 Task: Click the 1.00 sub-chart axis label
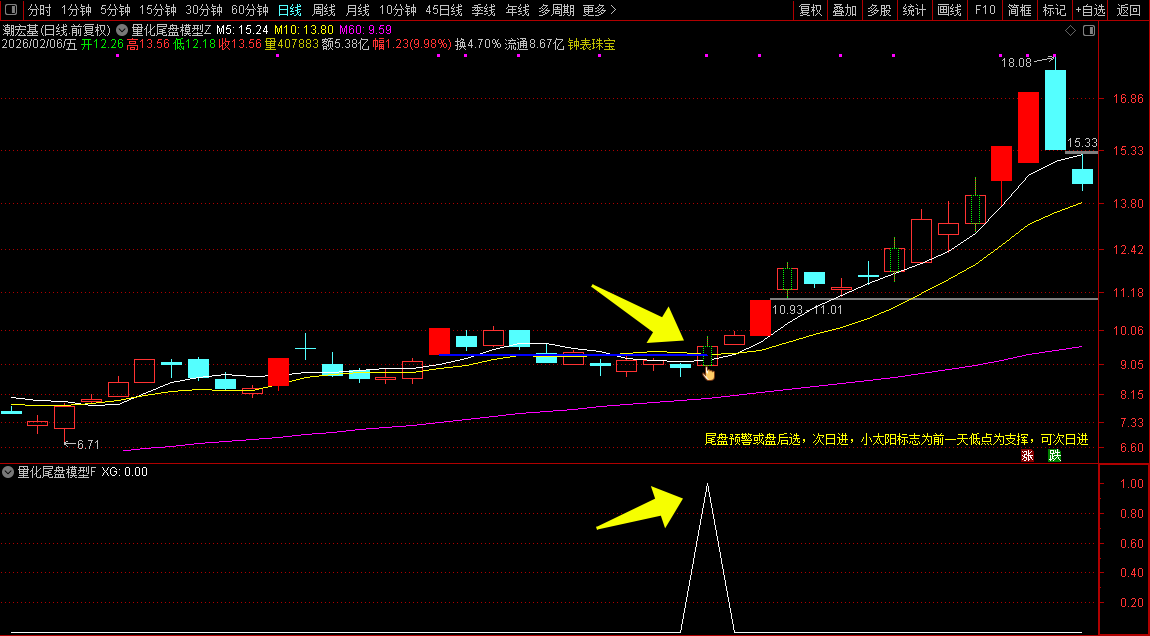tap(1132, 483)
